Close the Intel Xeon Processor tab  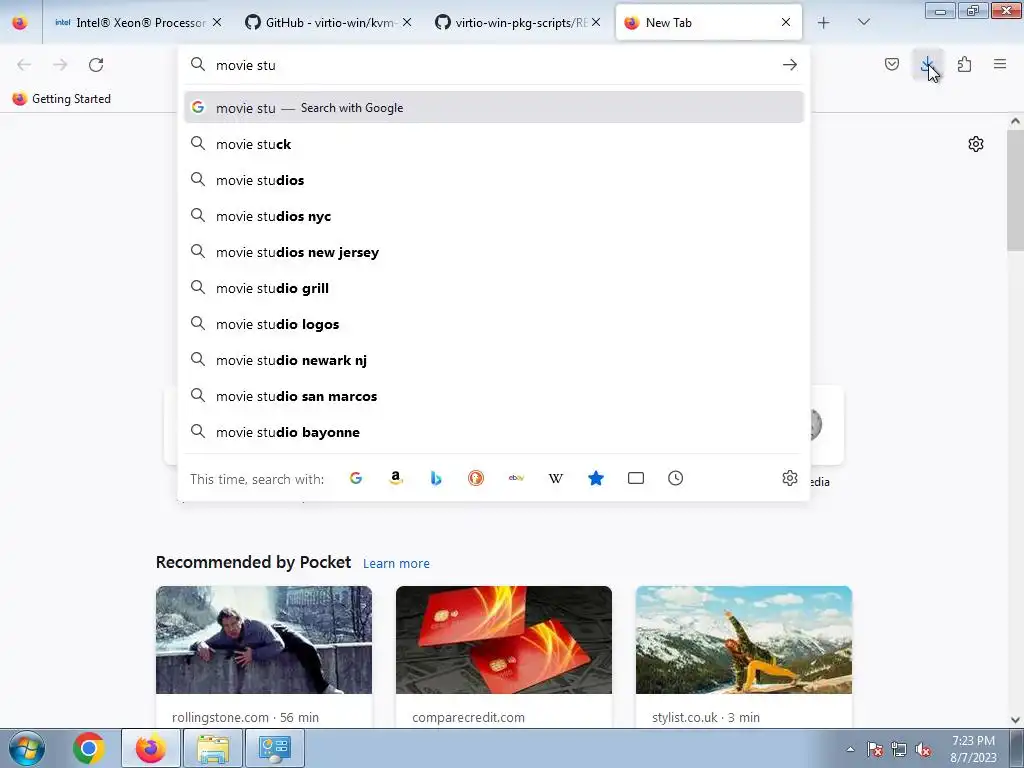(x=217, y=22)
